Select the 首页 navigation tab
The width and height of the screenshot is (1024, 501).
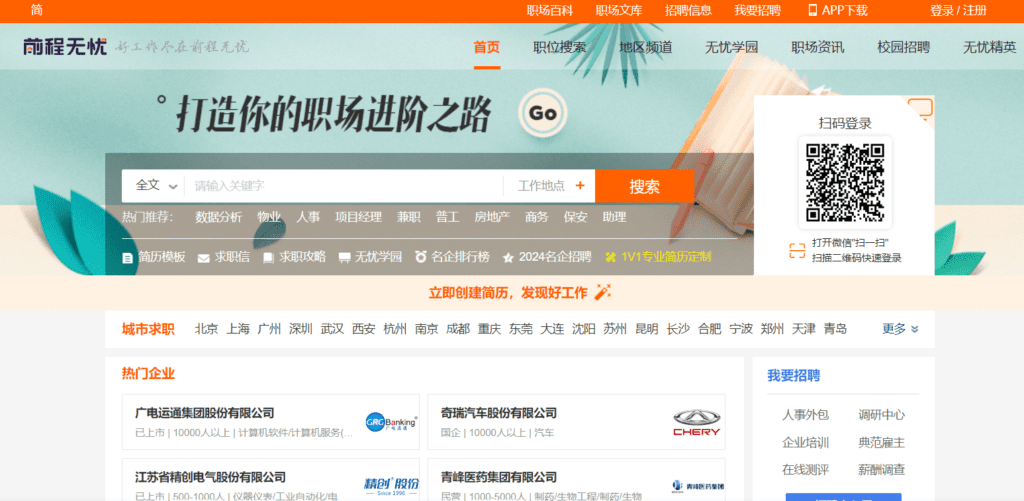tap(487, 47)
